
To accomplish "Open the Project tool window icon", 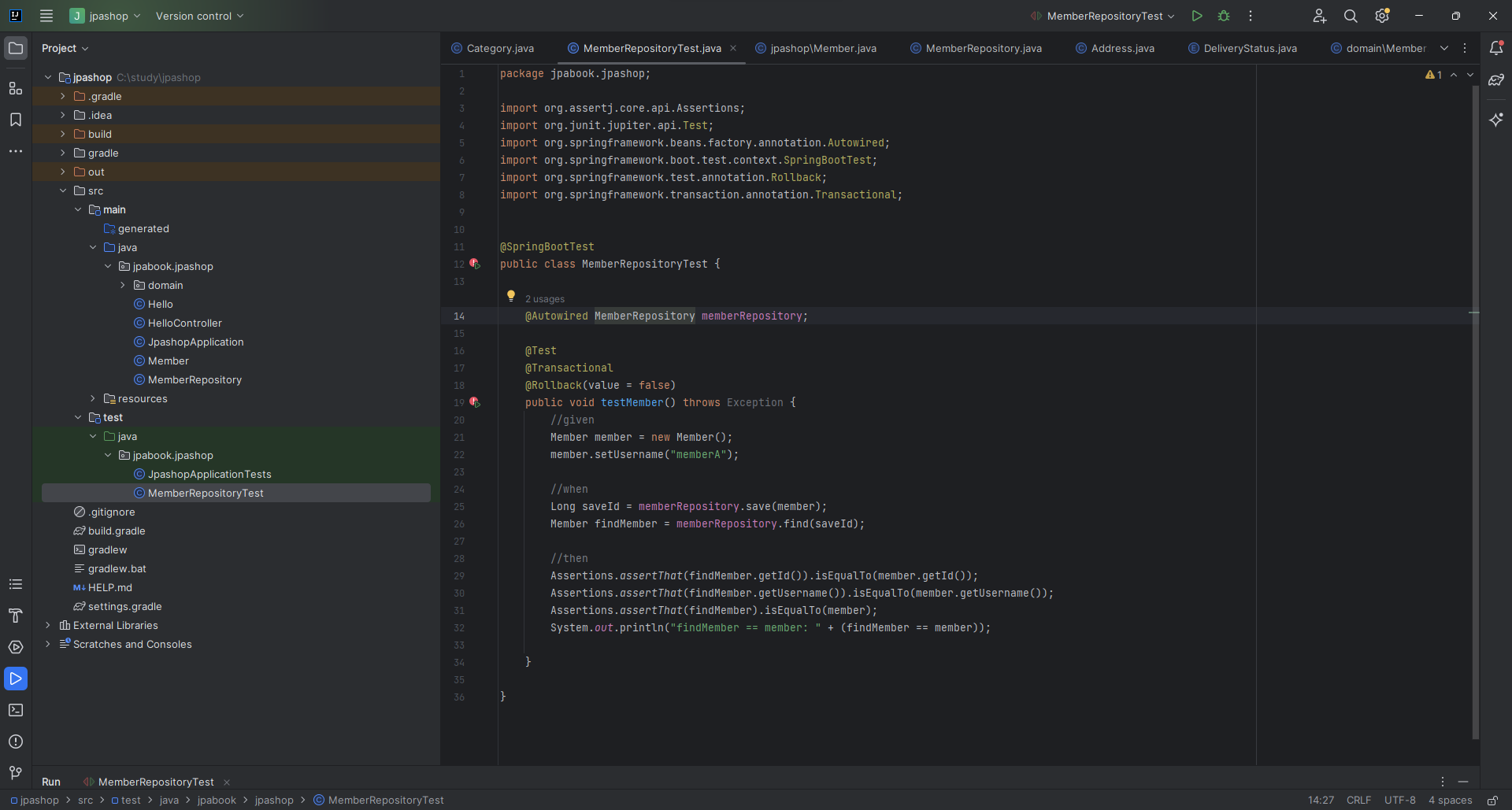I will click(x=16, y=48).
